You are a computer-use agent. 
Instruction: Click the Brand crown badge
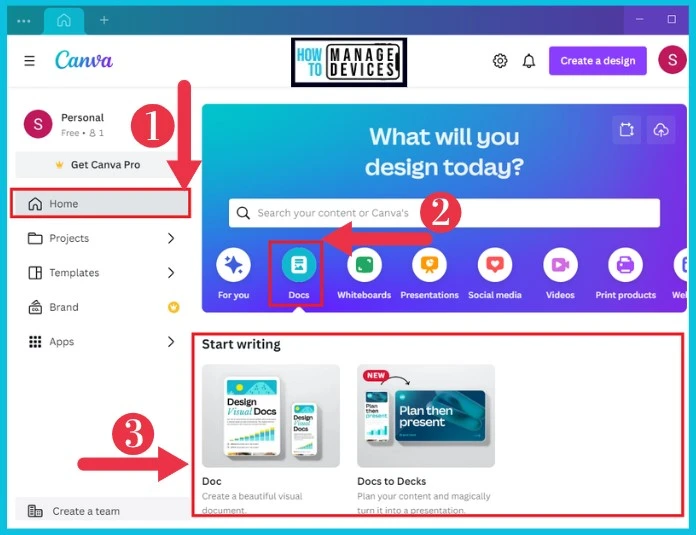pos(174,307)
